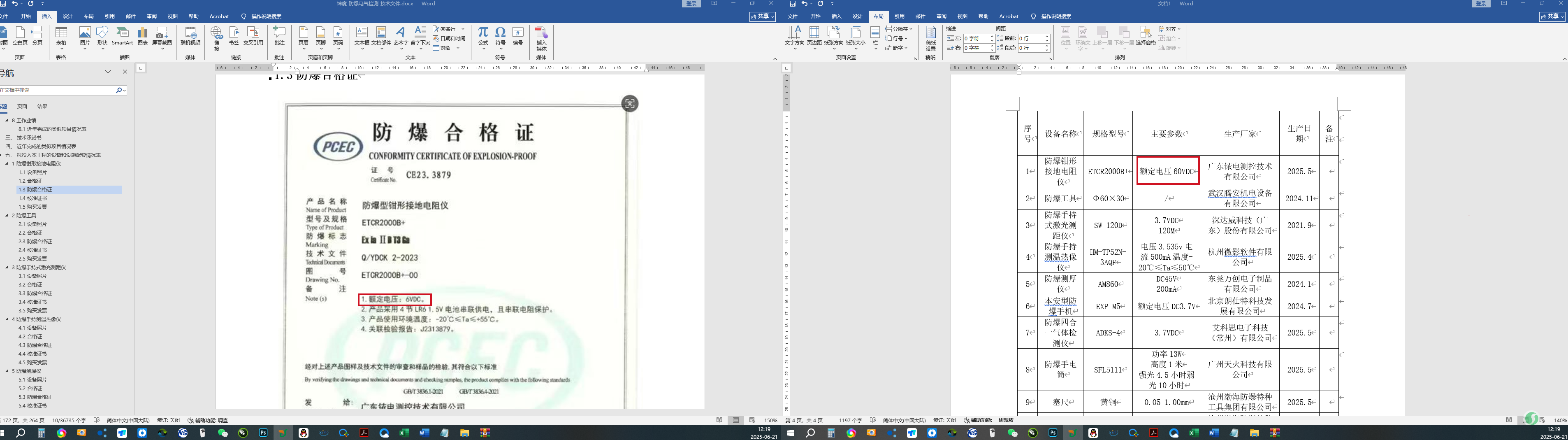Collapse the ribbon in the 技术文件 window
The image size is (1568, 440).
click(x=775, y=58)
